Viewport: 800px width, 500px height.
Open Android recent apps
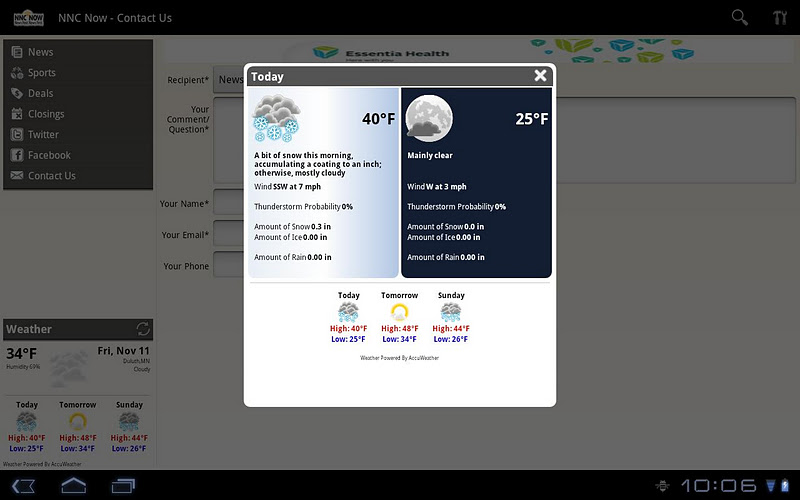(x=123, y=485)
